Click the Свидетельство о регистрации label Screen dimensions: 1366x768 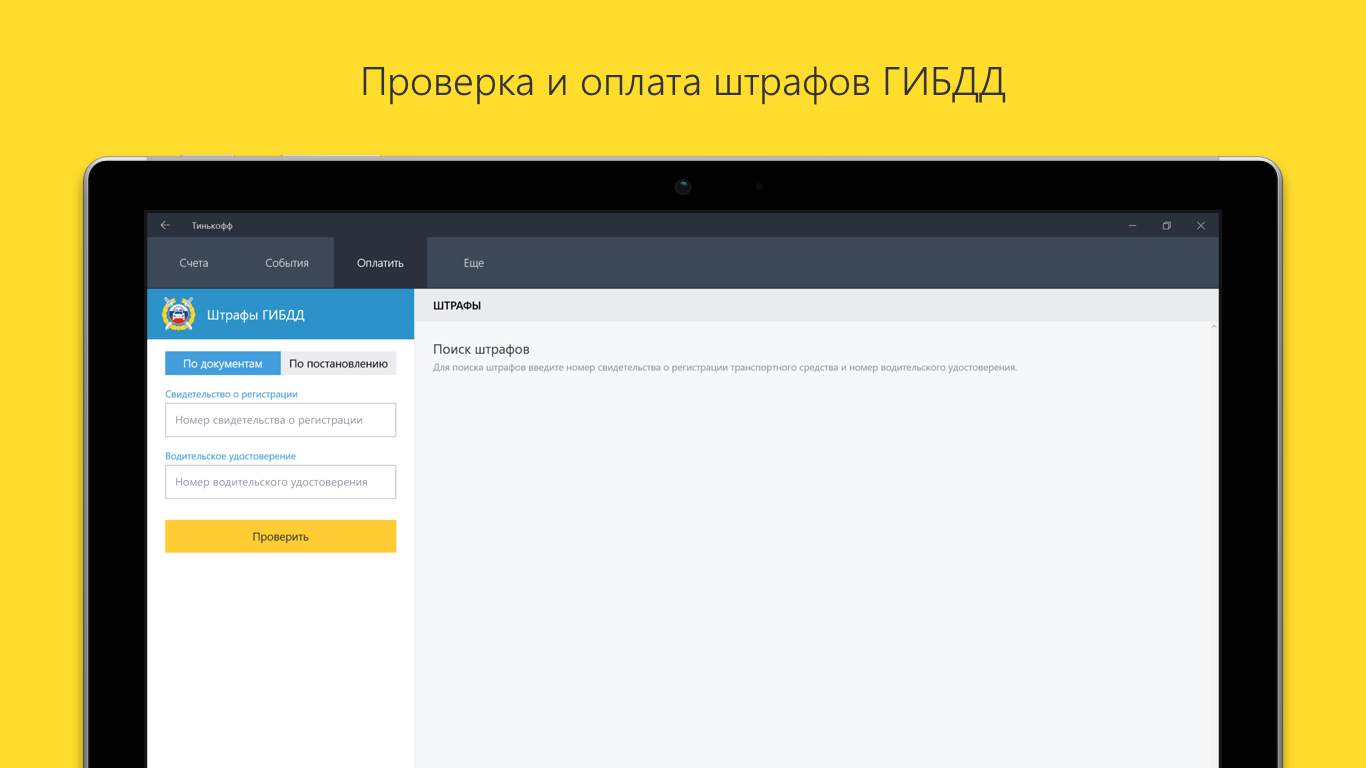point(231,394)
